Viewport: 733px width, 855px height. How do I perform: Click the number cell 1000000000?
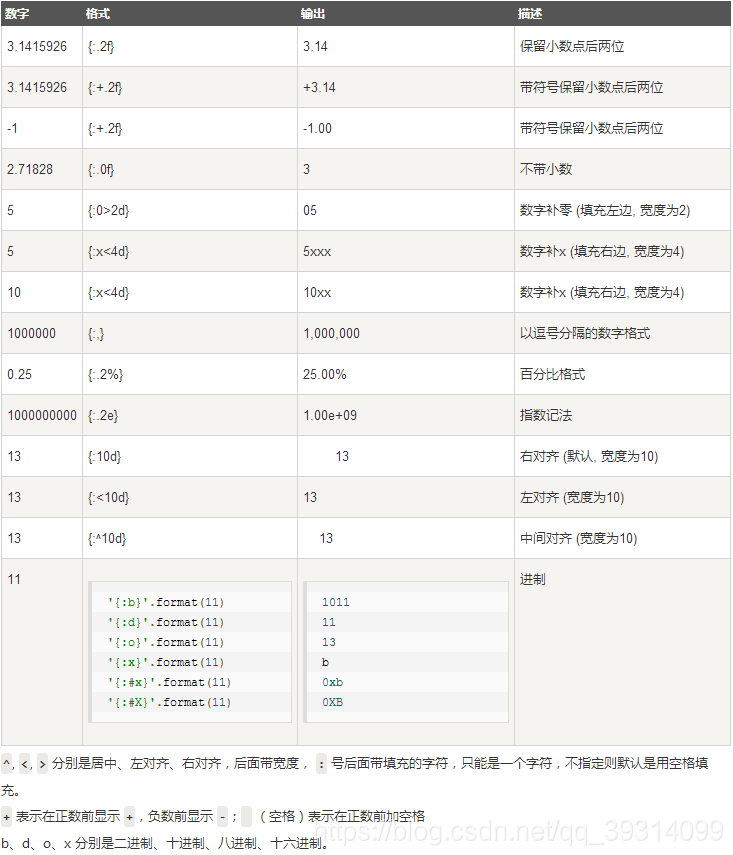pyautogui.click(x=42, y=416)
